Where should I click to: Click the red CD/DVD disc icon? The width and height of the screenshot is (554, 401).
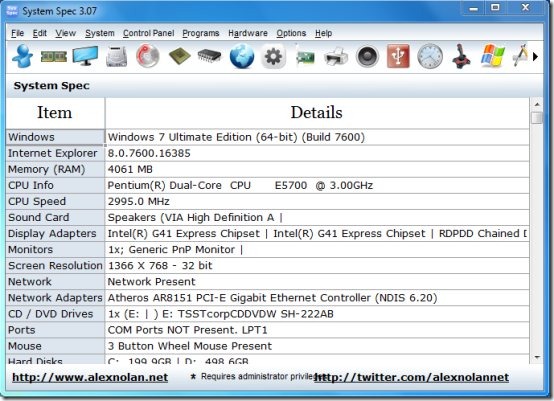point(148,56)
